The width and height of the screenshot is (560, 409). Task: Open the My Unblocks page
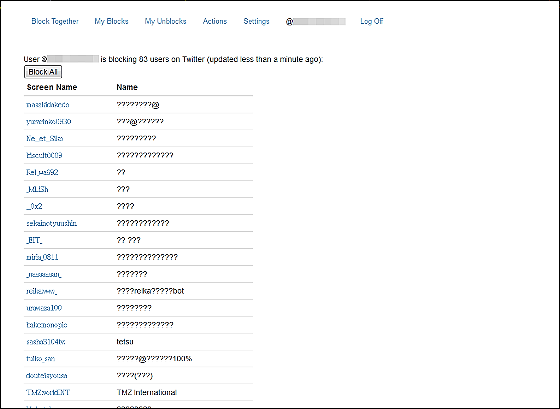[165, 21]
